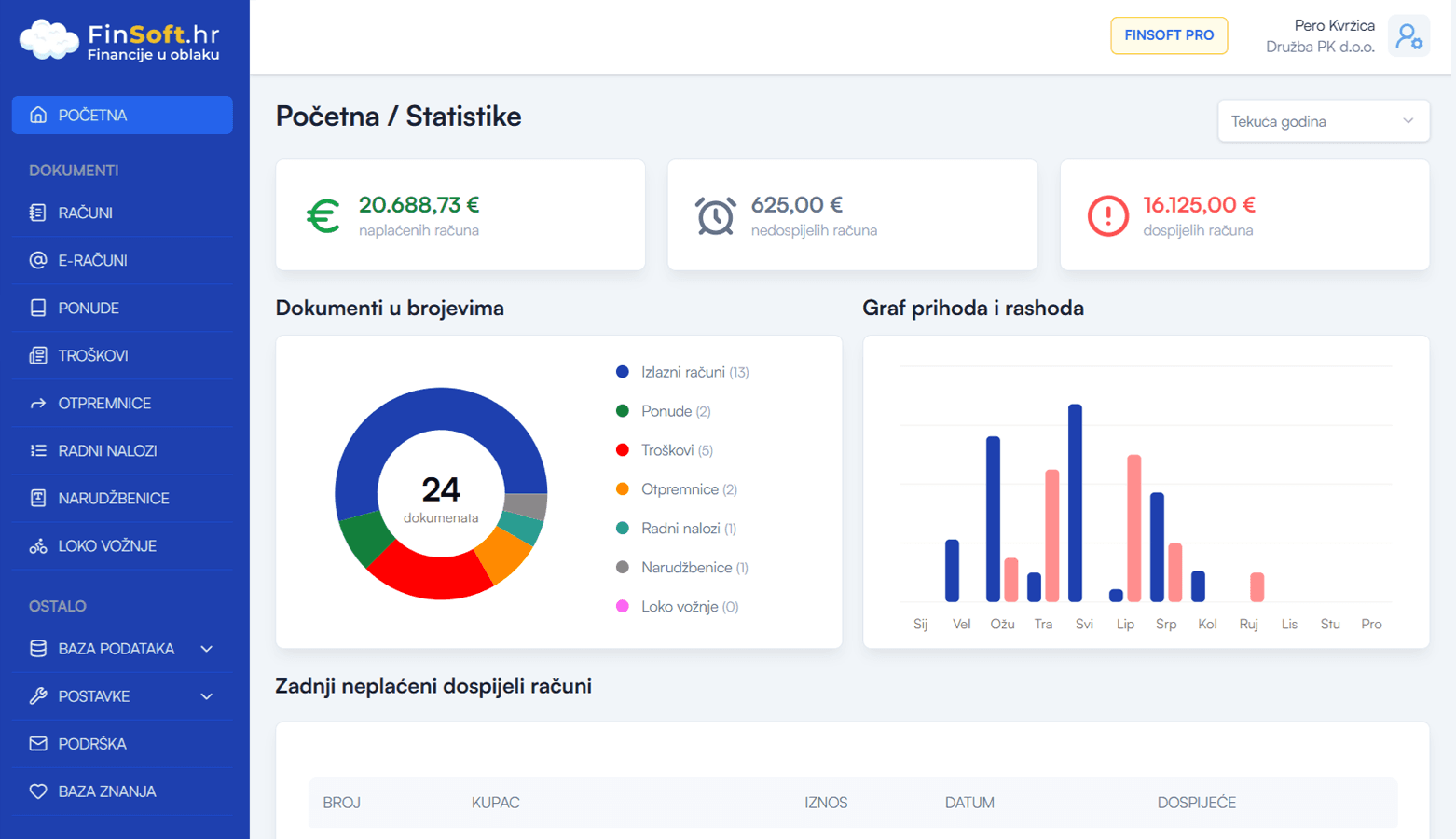Viewport: 1456px width, 839px height.
Task: Click the user settings avatar icon
Action: [1408, 36]
